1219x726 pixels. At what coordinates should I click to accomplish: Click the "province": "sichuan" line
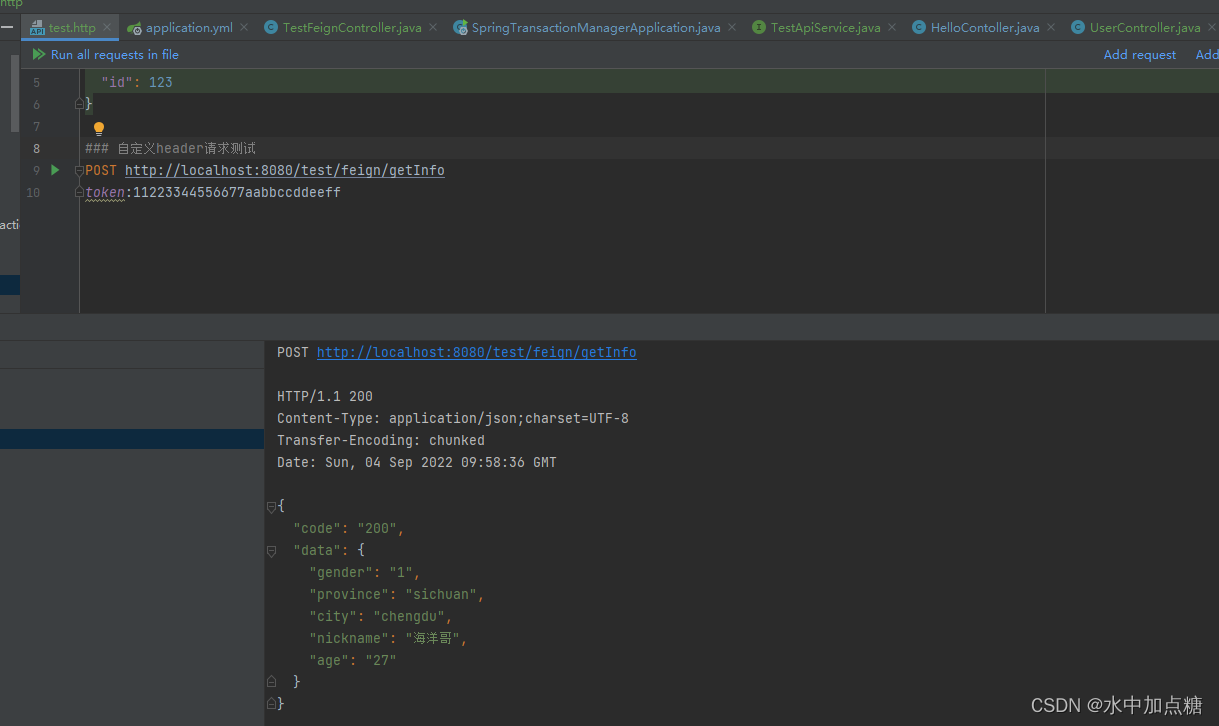[x=397, y=594]
